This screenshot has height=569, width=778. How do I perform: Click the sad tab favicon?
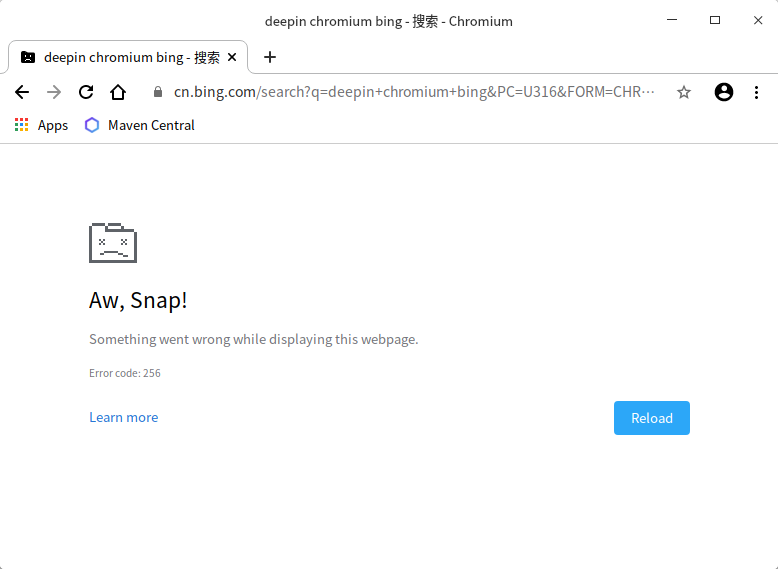coord(28,58)
